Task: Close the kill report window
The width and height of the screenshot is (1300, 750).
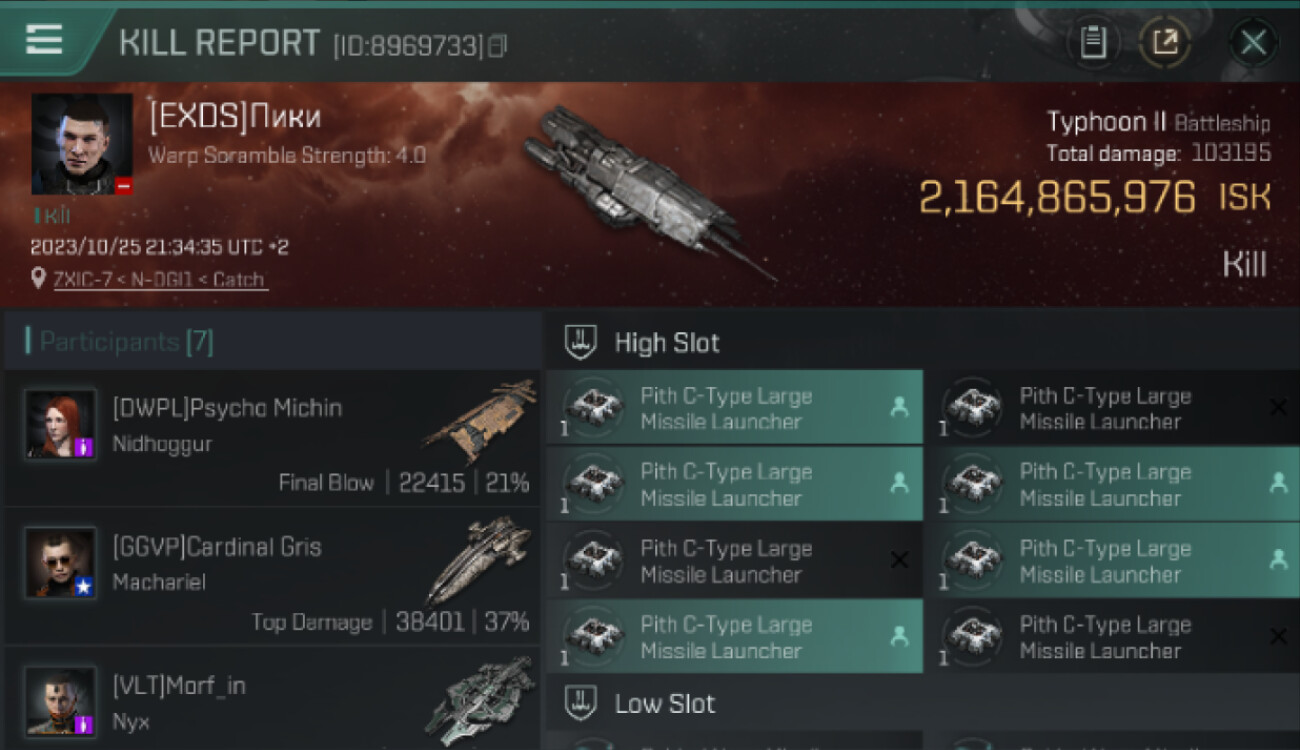Action: pos(1253,42)
